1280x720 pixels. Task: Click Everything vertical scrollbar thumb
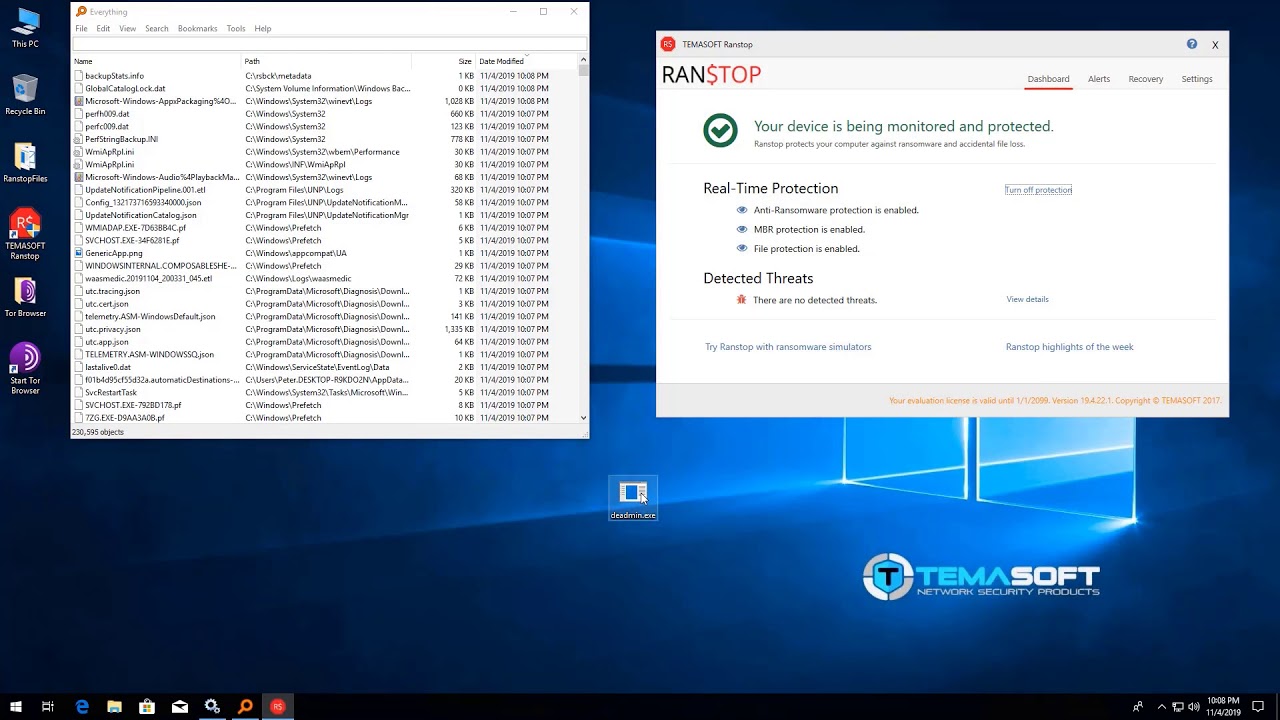point(583,72)
